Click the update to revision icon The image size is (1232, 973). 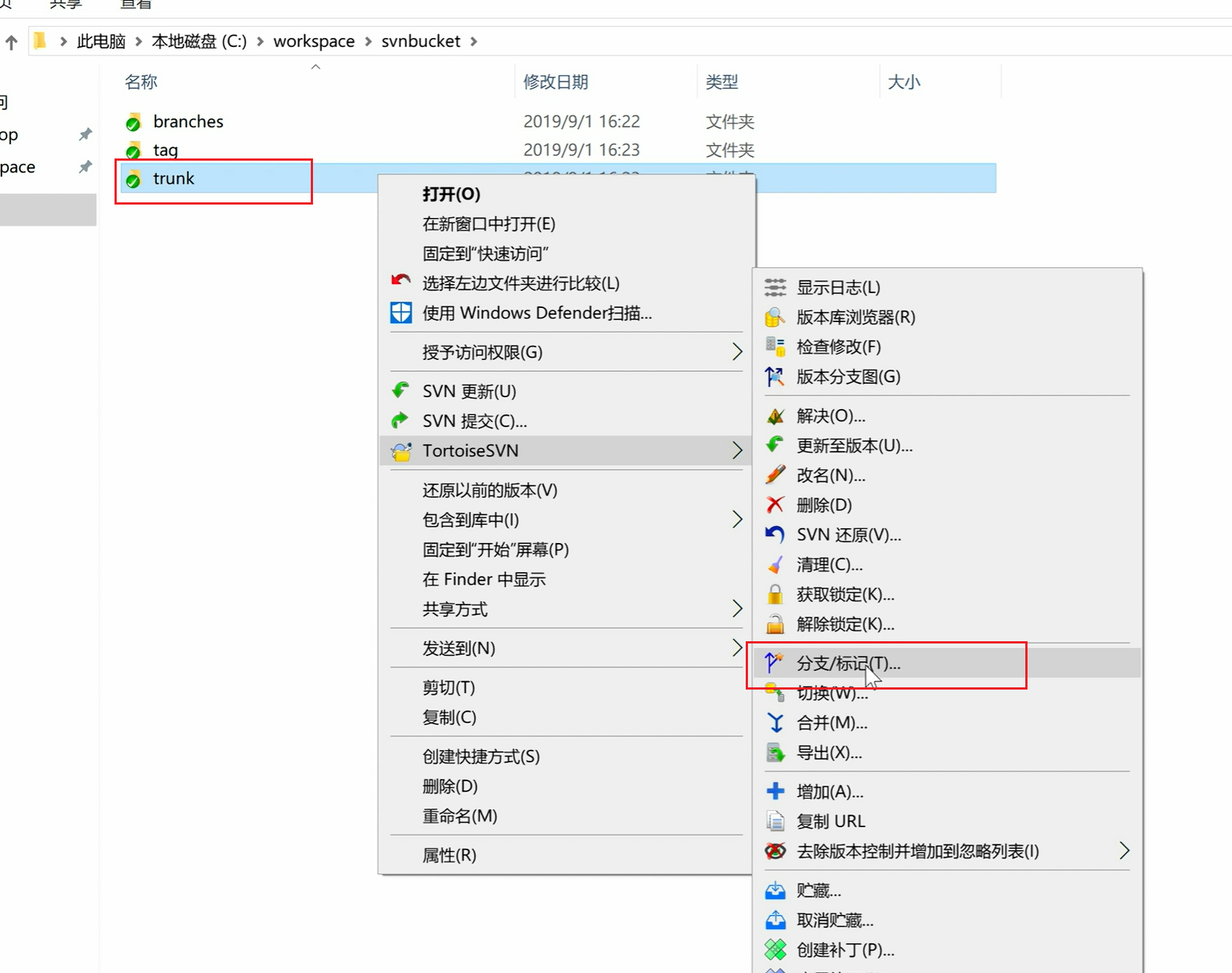pos(775,445)
